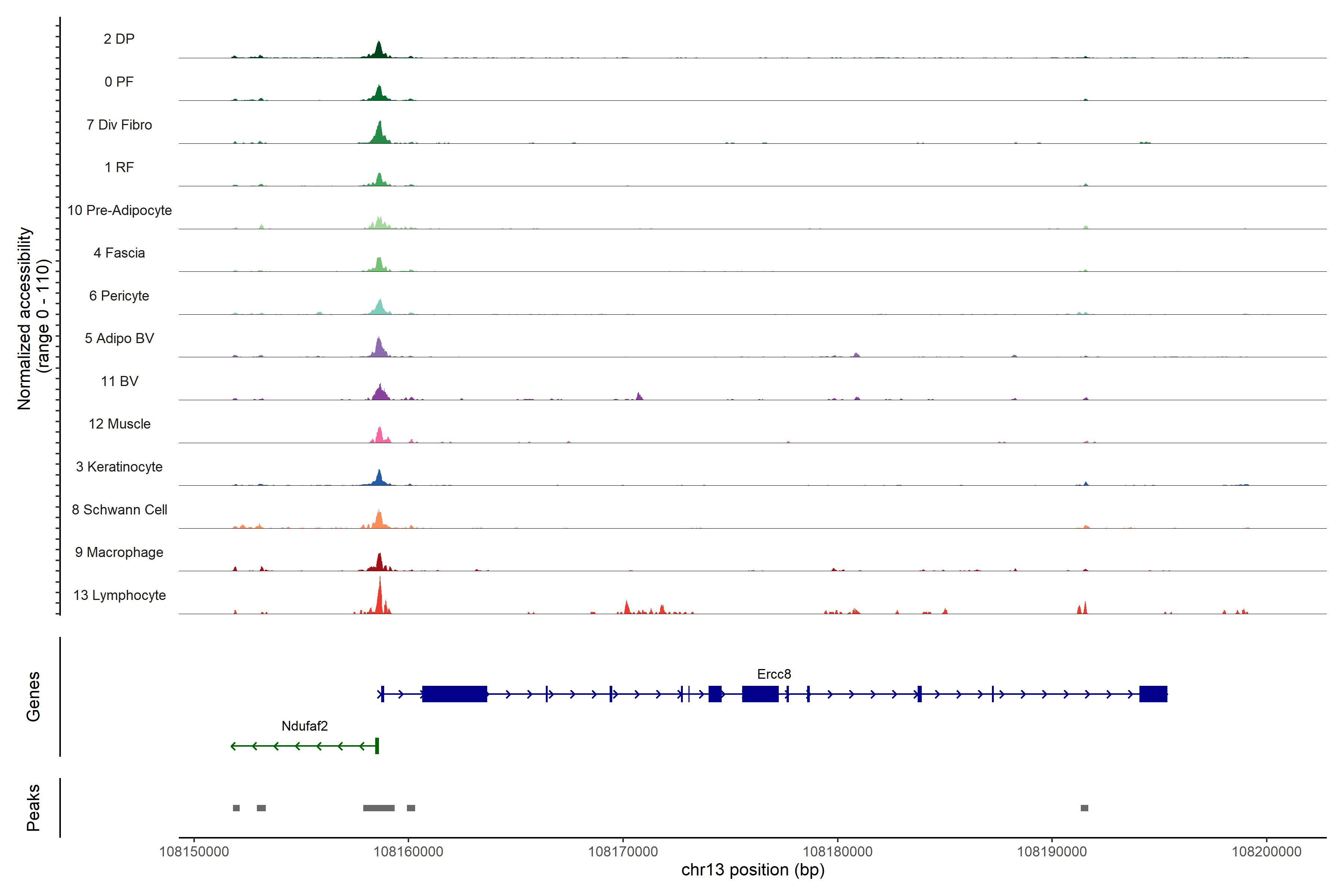1344x896 pixels.
Task: Click the Ercc8 gene label
Action: tap(774, 674)
